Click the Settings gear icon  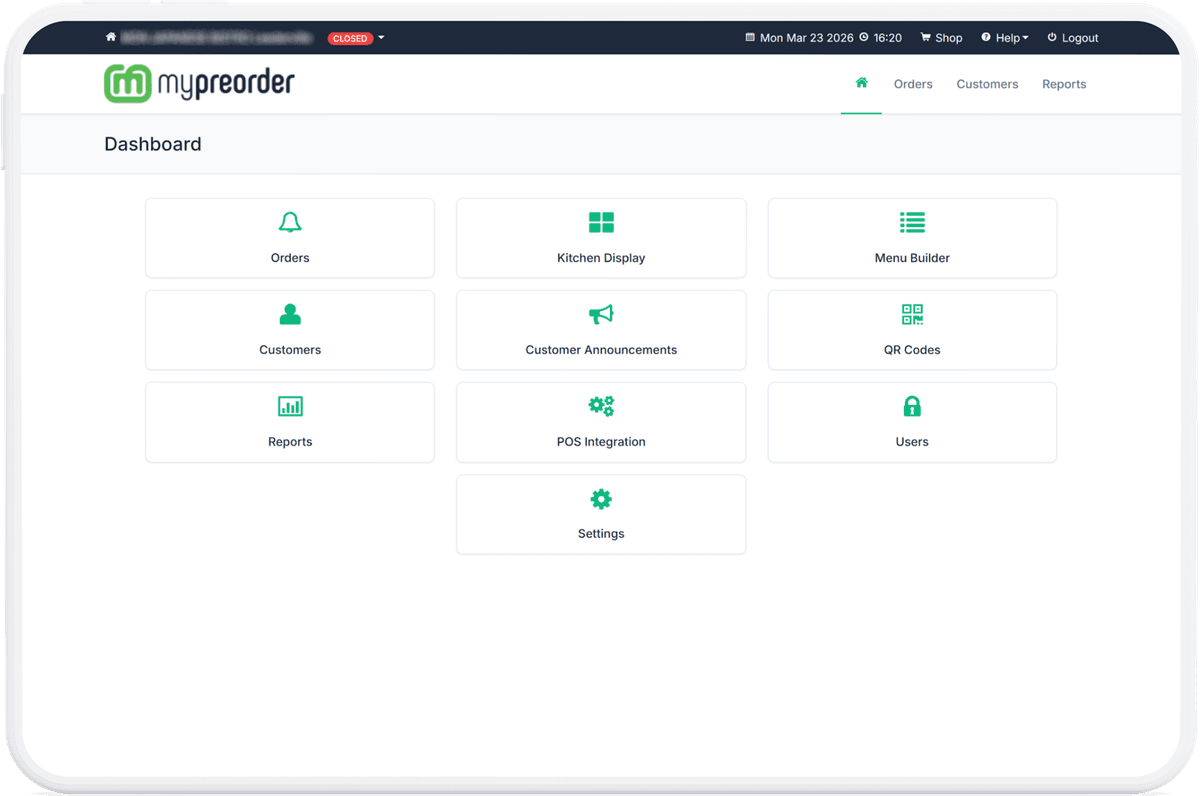(x=600, y=498)
